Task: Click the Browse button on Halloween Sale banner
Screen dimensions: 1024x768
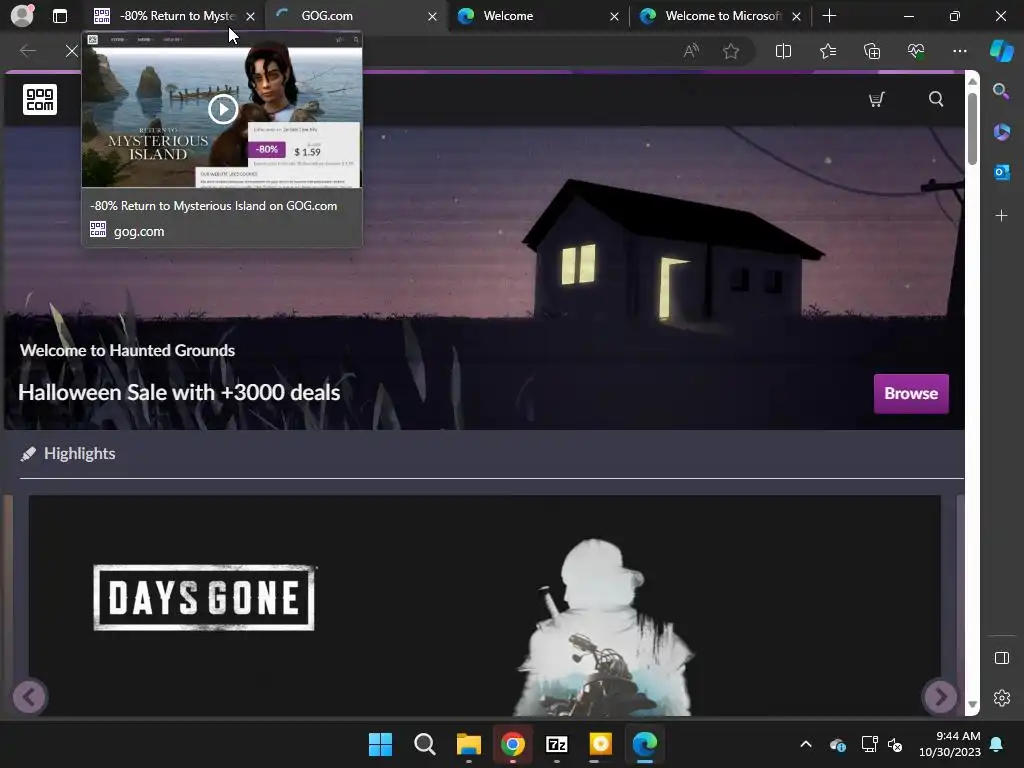Action: (x=911, y=393)
